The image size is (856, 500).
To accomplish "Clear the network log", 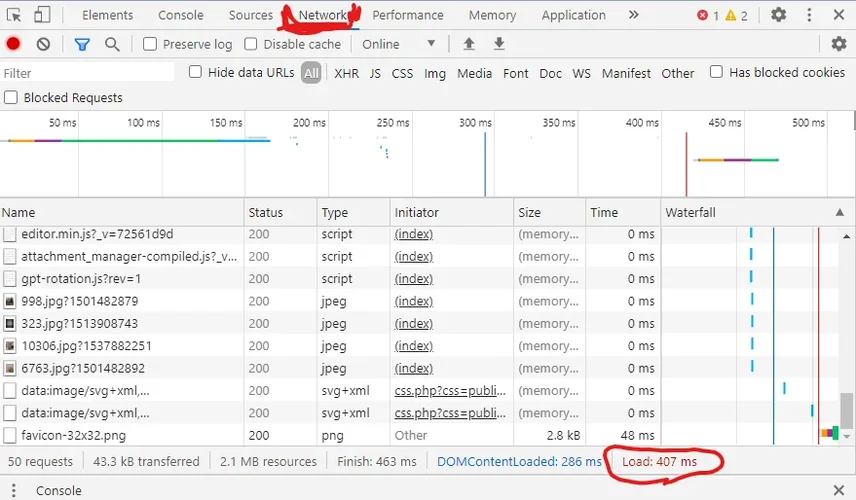I will 43,44.
